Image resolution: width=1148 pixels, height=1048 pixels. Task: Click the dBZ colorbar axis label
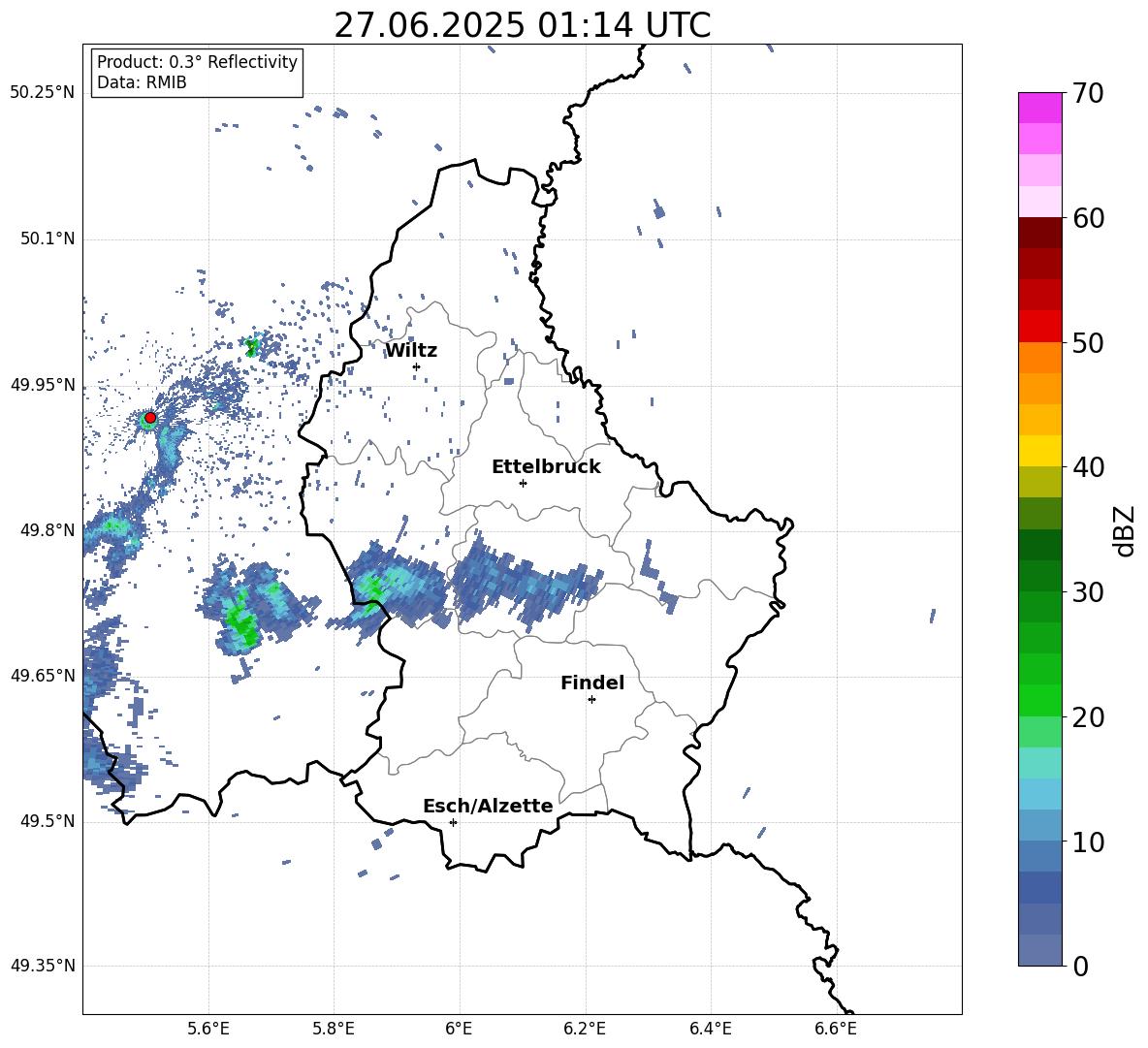click(1126, 530)
